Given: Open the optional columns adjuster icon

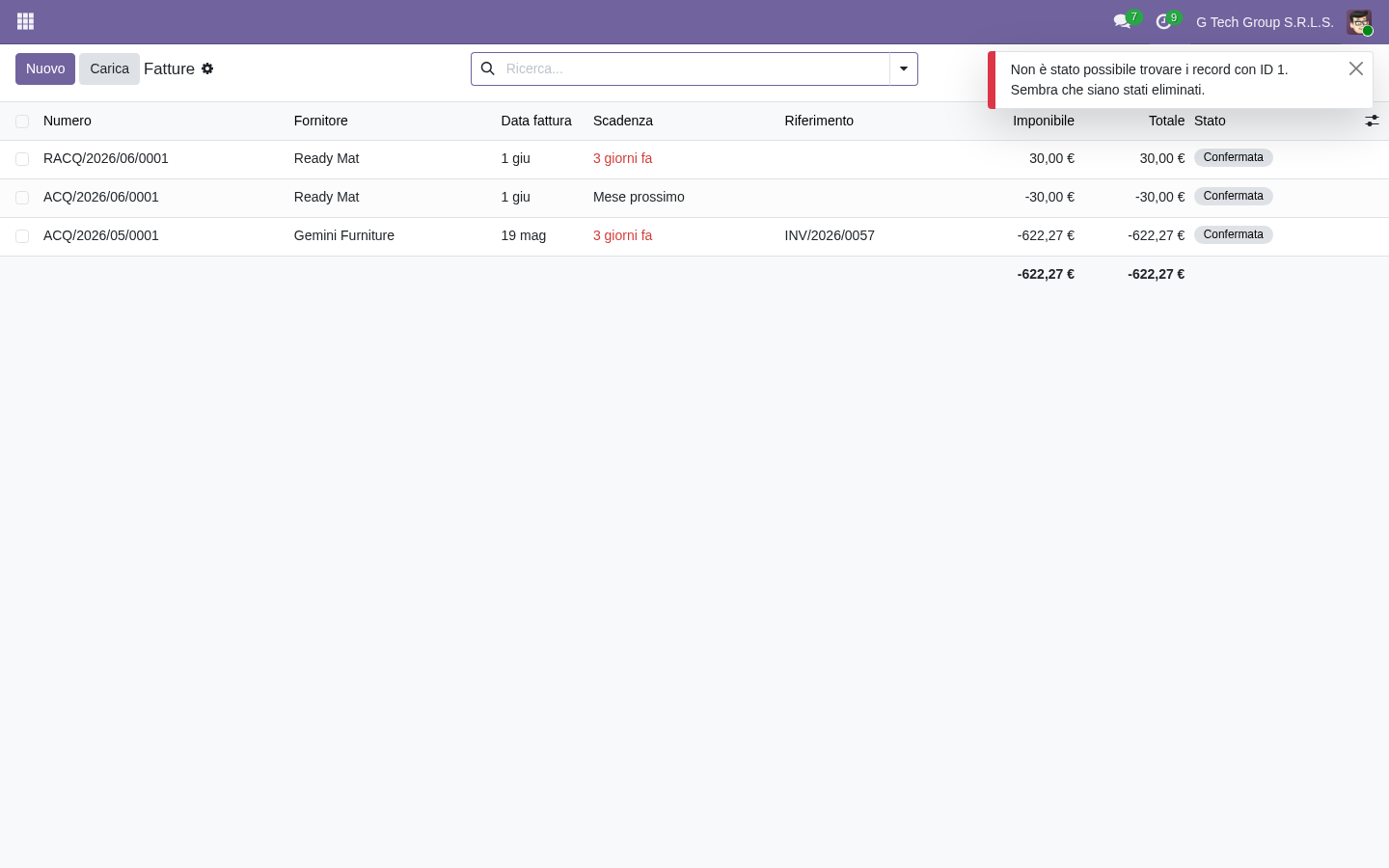Looking at the screenshot, I should coord(1372,121).
